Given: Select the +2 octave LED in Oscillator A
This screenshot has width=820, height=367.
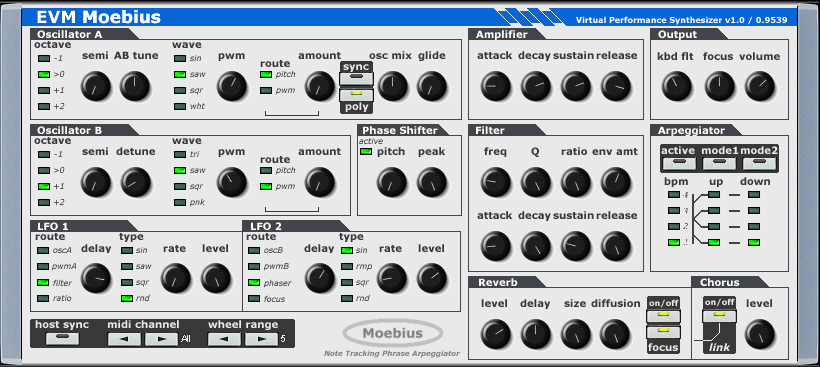Looking at the screenshot, I should coord(44,107).
